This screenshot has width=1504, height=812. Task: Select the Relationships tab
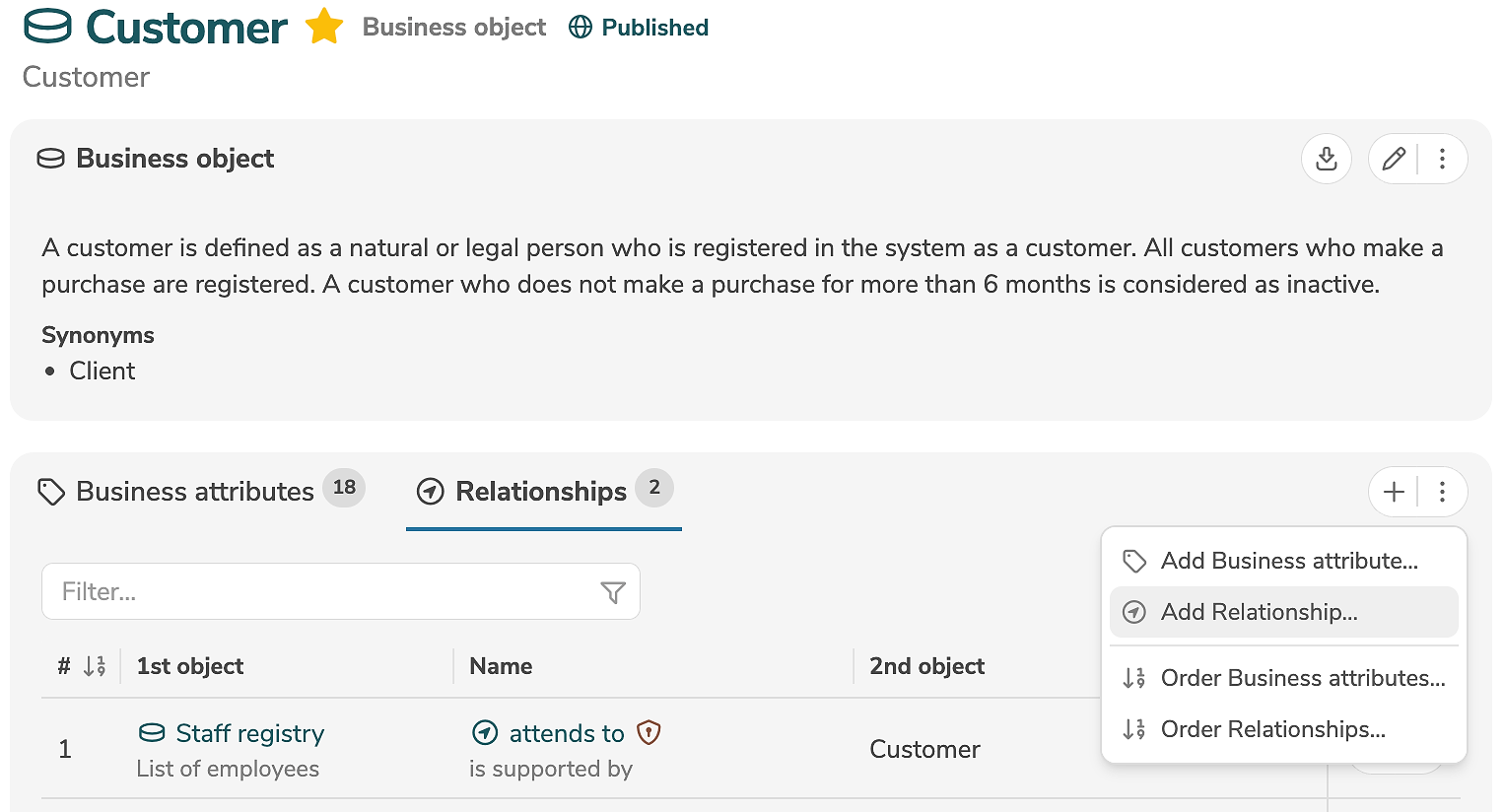tap(541, 491)
